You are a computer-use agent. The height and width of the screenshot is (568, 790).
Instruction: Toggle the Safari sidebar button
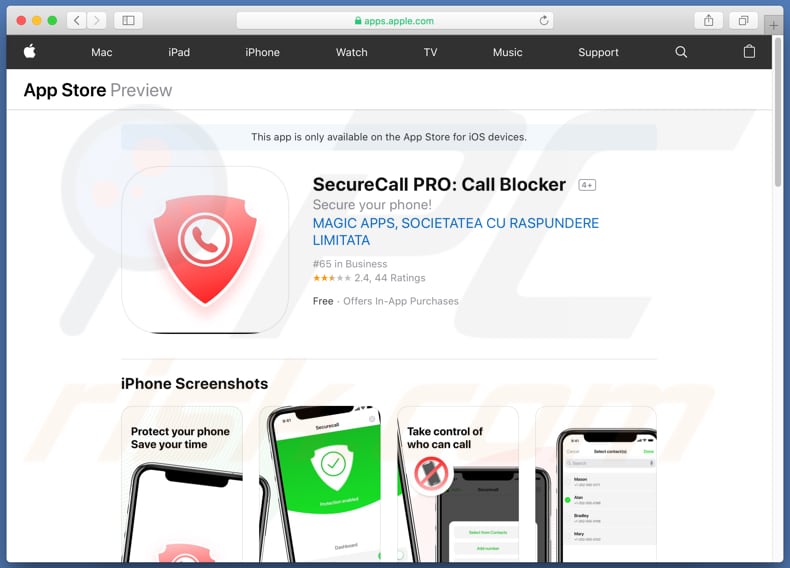click(x=128, y=21)
